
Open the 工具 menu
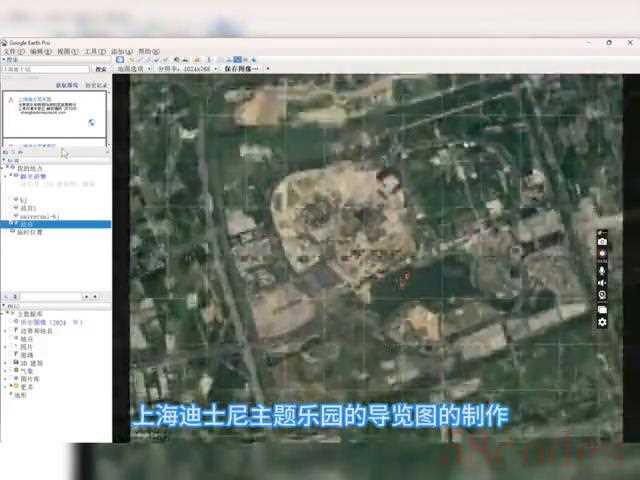coord(95,52)
